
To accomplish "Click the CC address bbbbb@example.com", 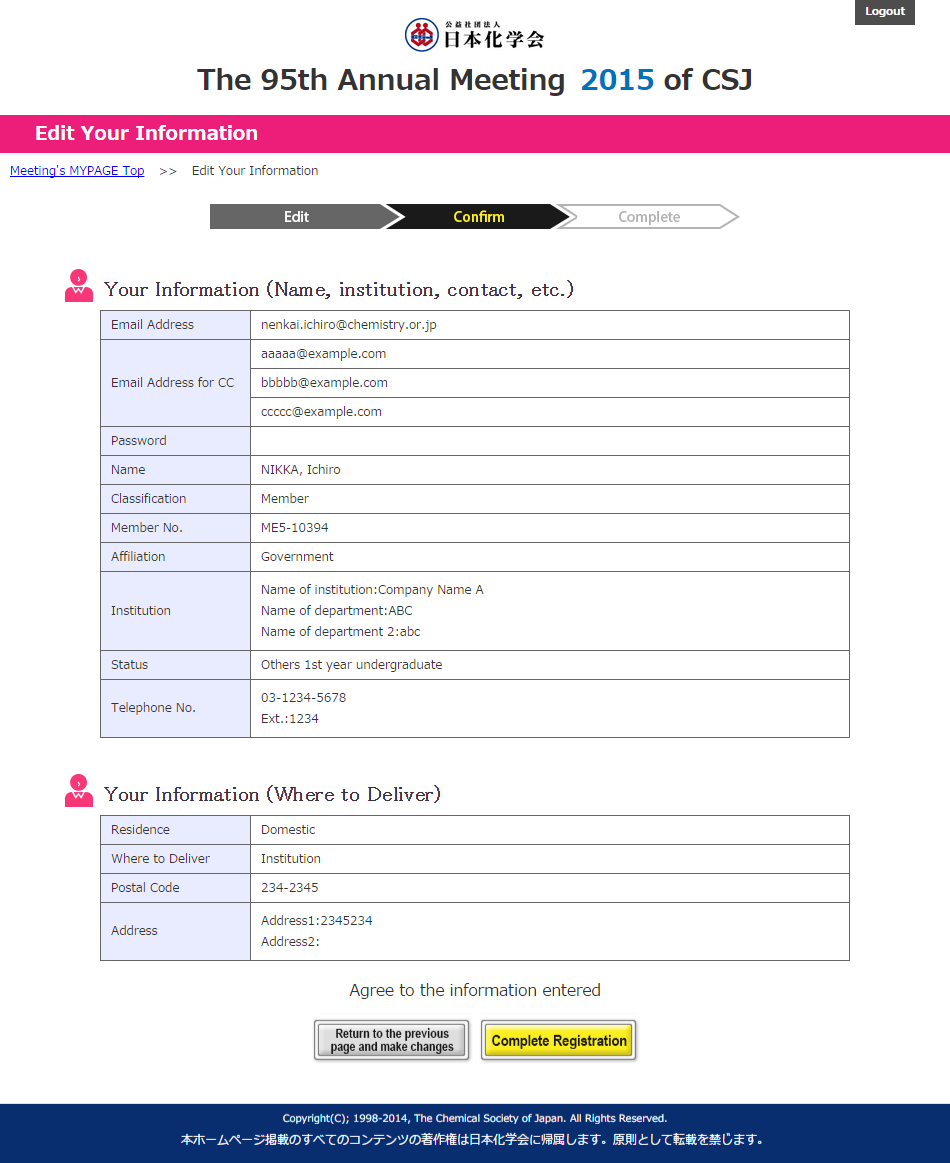I will [324, 383].
